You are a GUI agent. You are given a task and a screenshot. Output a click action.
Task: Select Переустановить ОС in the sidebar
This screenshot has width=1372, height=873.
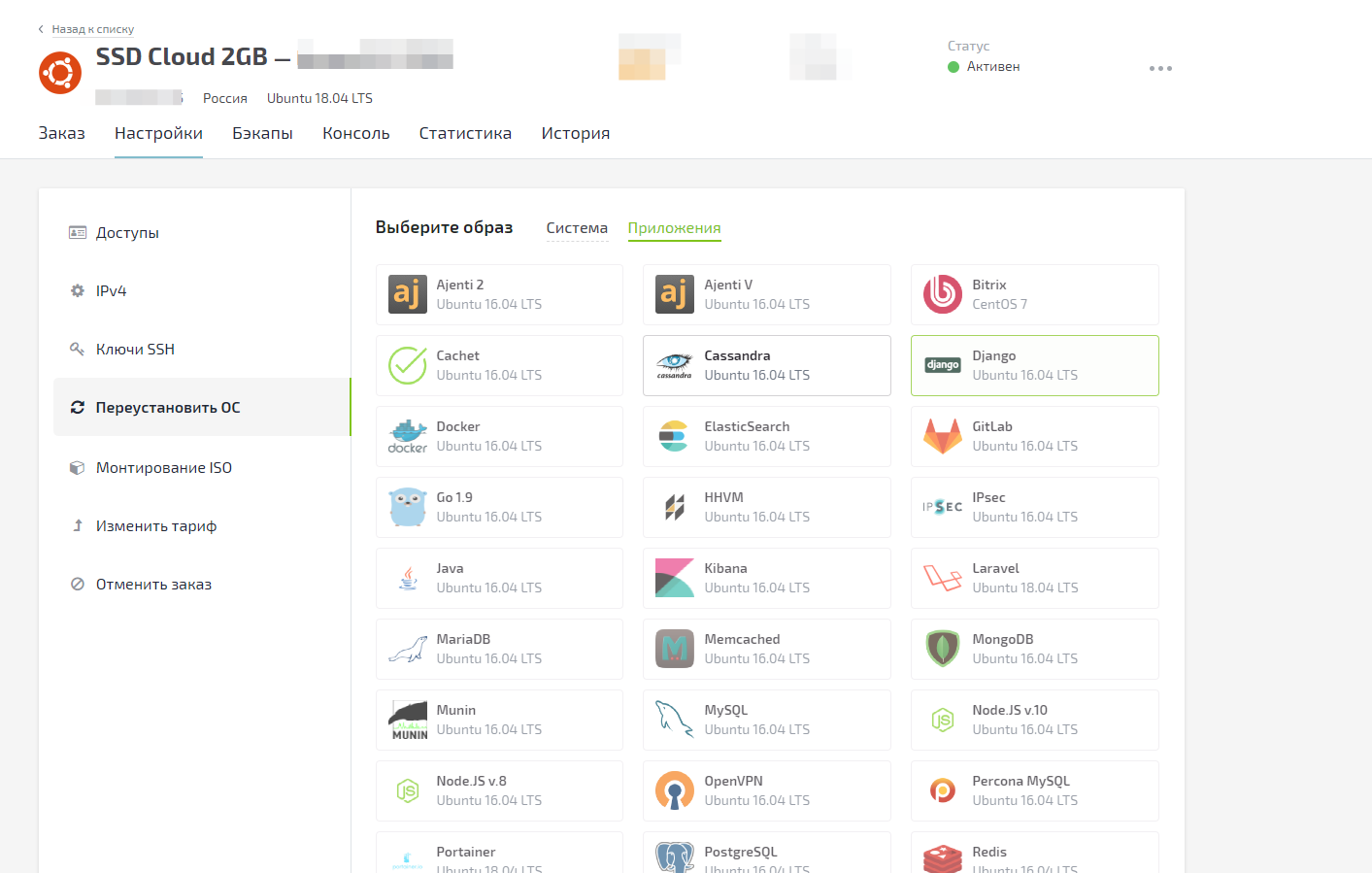click(202, 408)
